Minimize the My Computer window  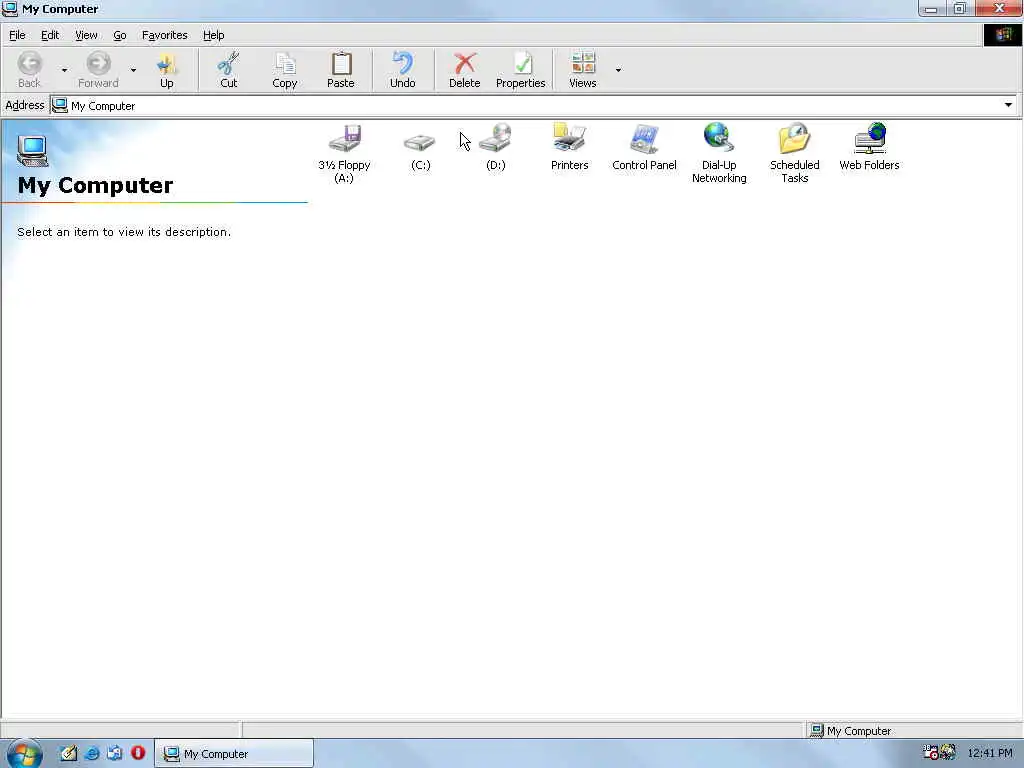point(932,8)
